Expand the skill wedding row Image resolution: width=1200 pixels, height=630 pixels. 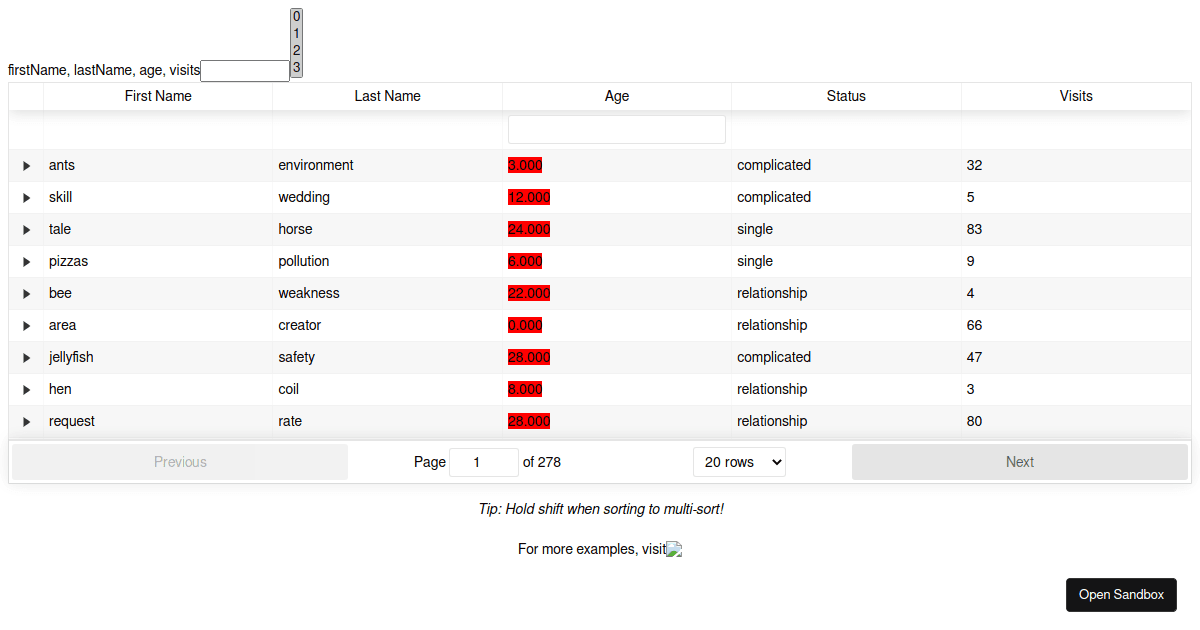pos(27,198)
